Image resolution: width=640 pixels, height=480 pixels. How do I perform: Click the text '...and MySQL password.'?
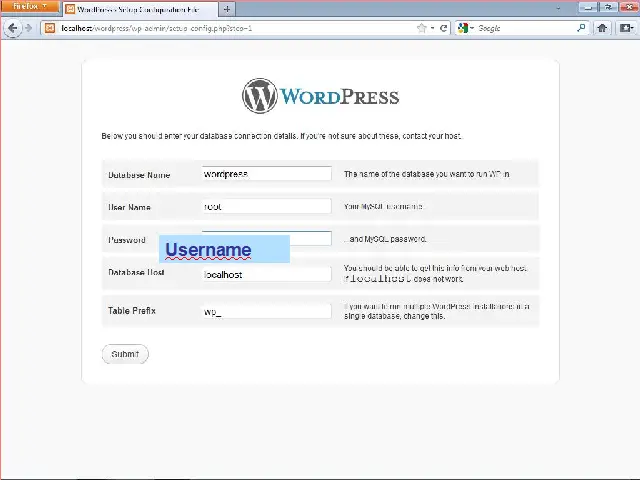click(x=385, y=239)
